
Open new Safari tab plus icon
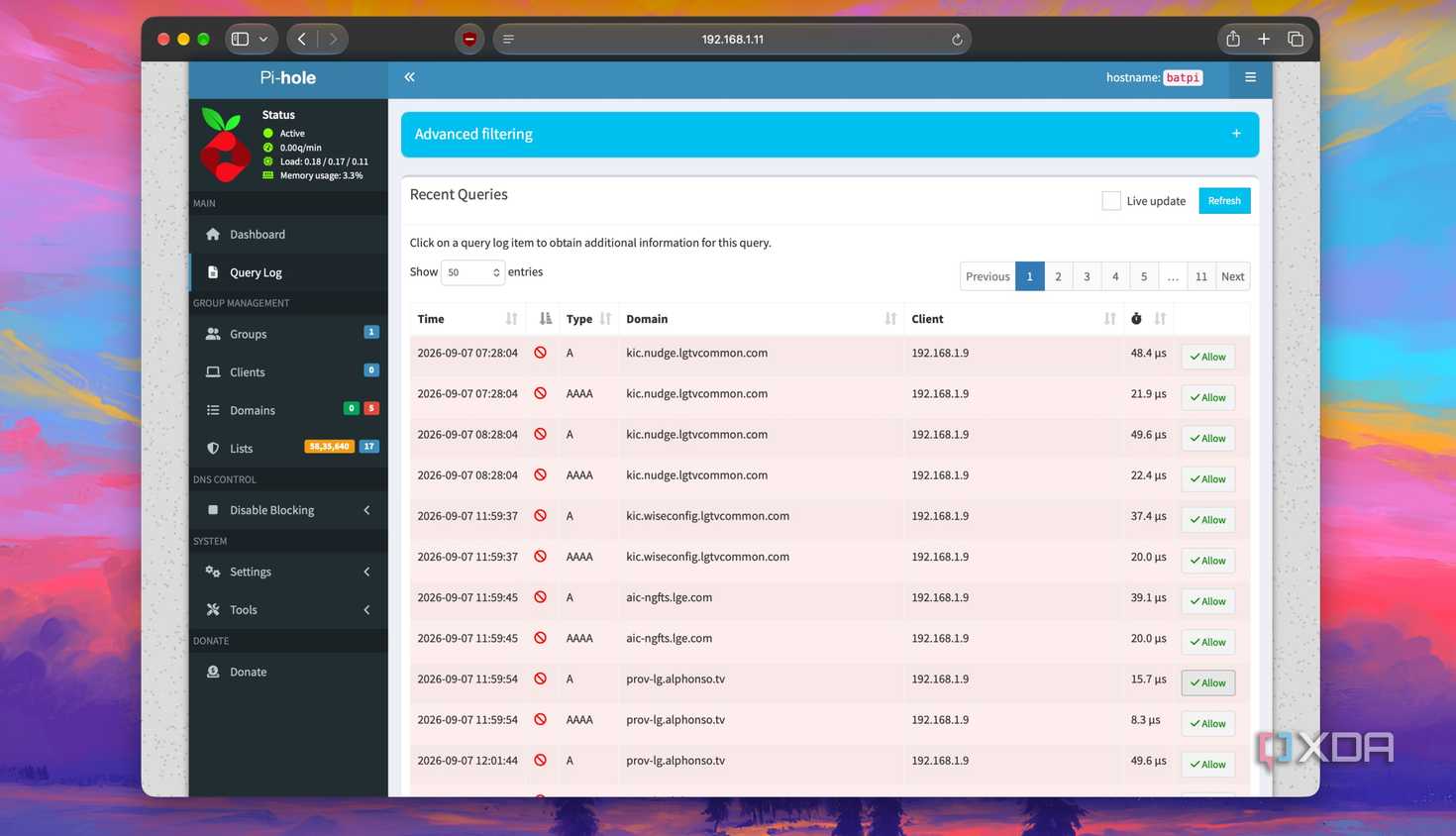1264,39
